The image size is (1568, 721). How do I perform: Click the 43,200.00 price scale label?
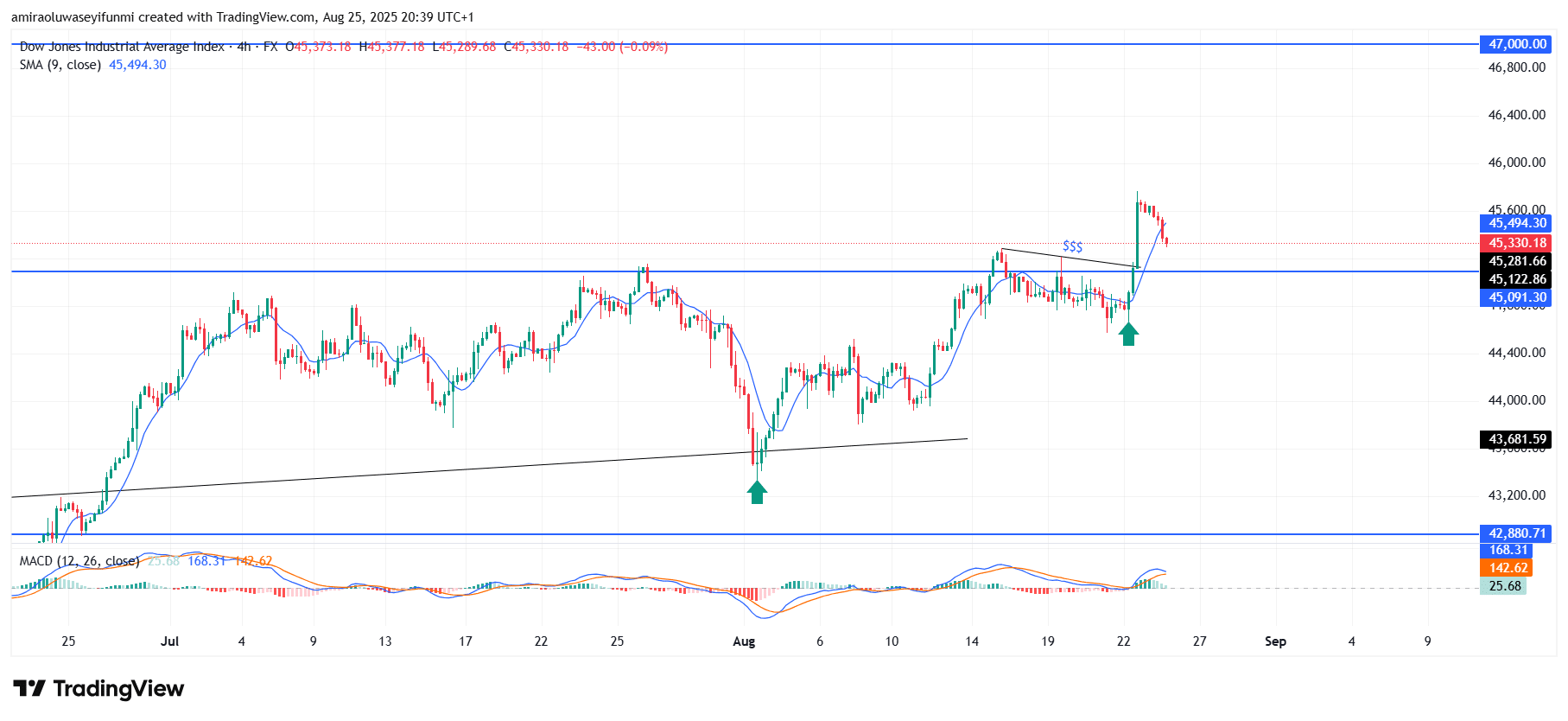[x=1516, y=495]
